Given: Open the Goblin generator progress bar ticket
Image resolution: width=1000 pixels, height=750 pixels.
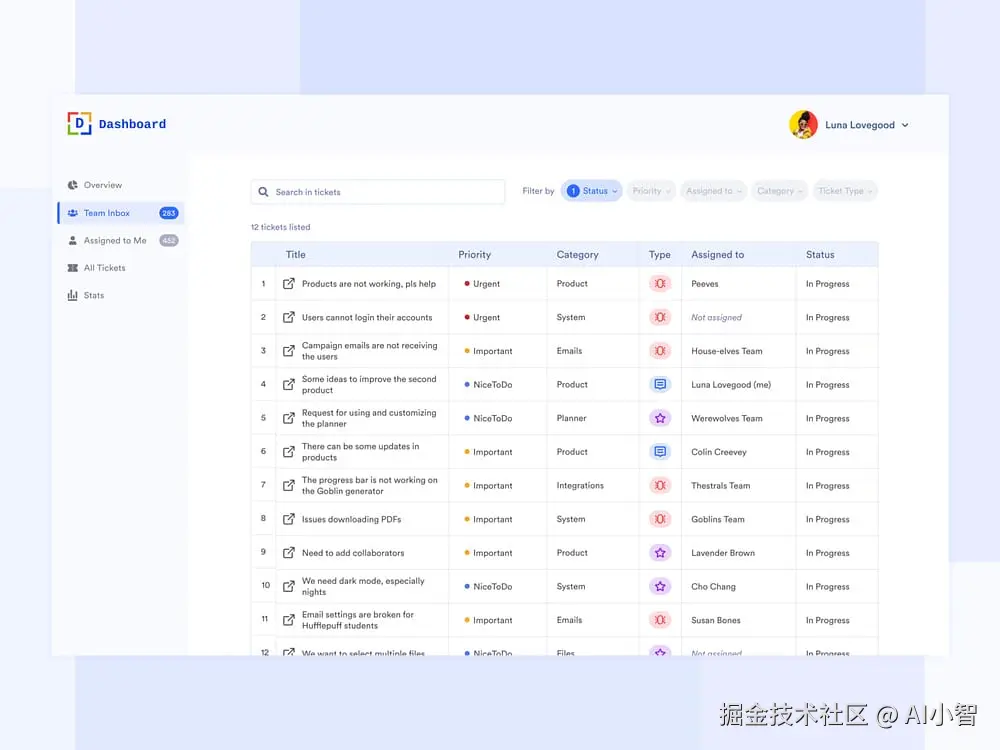Looking at the screenshot, I should tap(289, 485).
